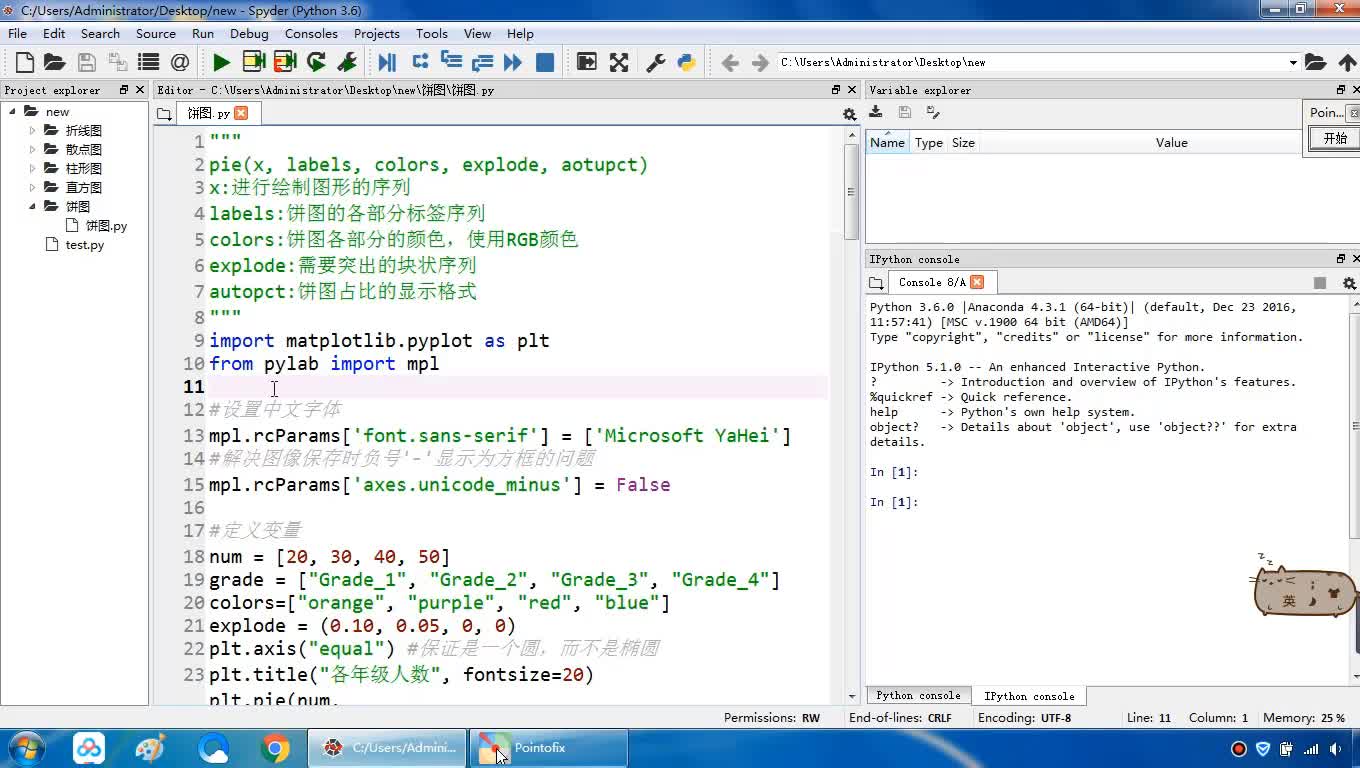Expand the 折线图 folder in Project explorer

tap(32, 130)
